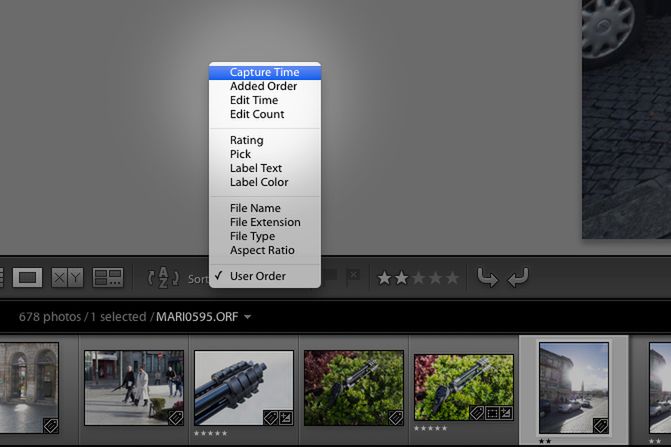Click the '1 selected' text
The height and width of the screenshot is (447, 671).
tap(118, 317)
